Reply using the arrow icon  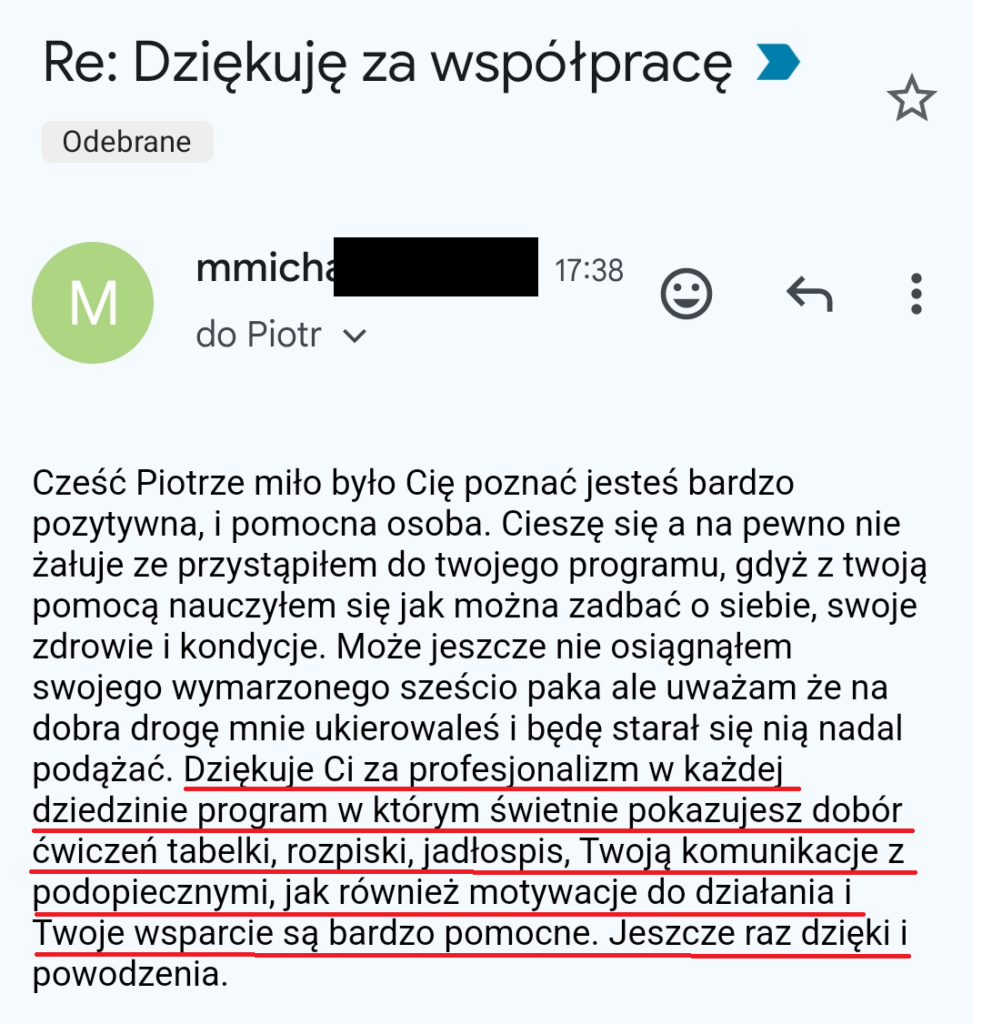pyautogui.click(x=809, y=294)
